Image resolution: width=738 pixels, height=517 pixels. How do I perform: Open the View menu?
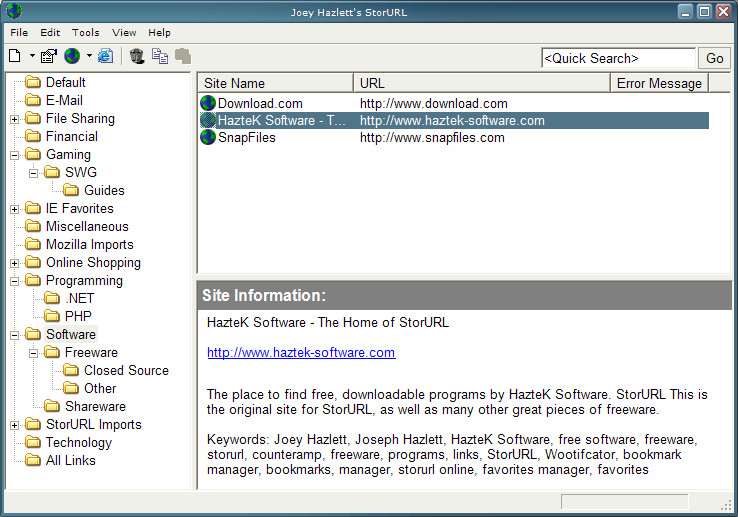[x=124, y=32]
